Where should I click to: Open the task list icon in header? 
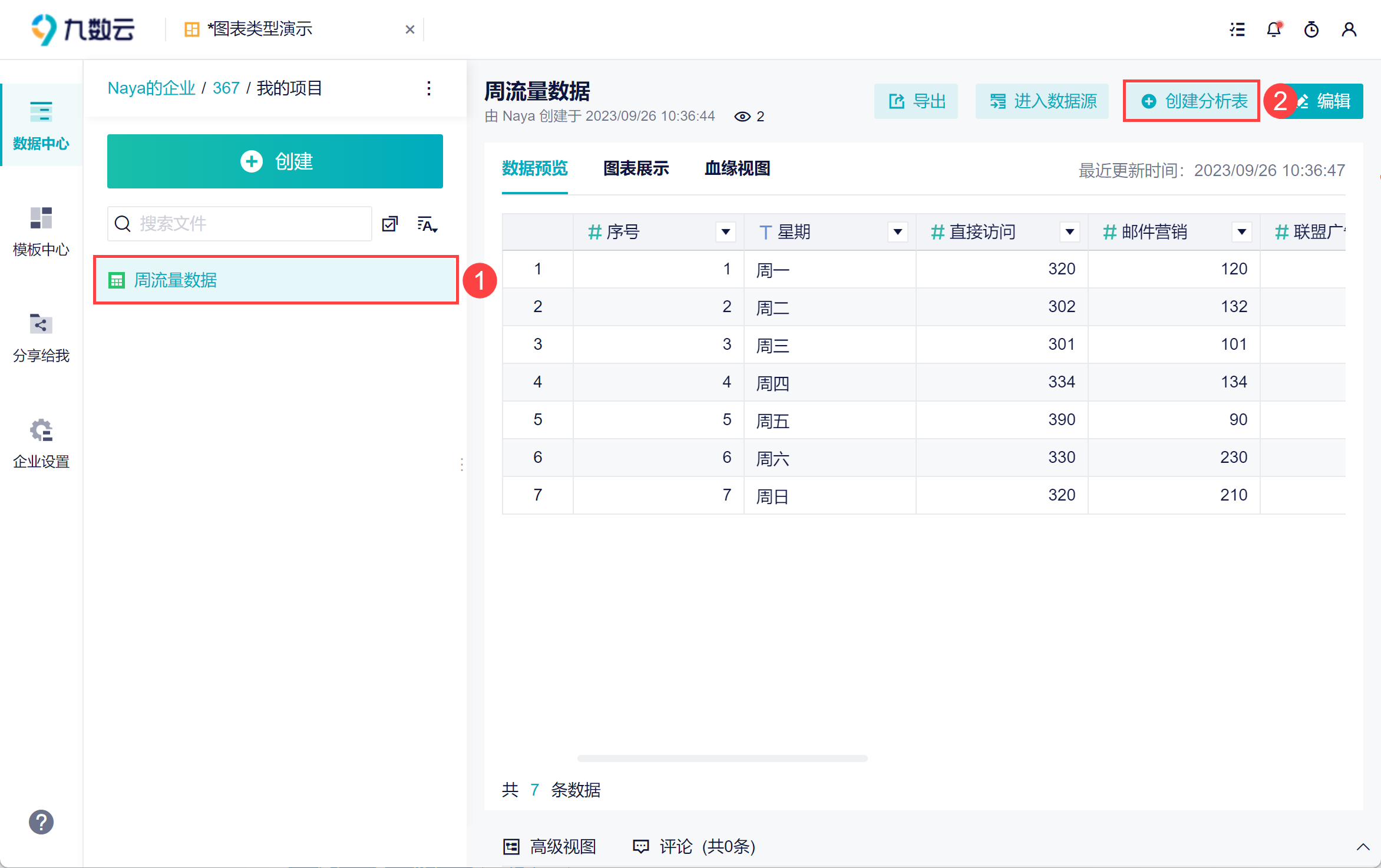click(x=1237, y=29)
